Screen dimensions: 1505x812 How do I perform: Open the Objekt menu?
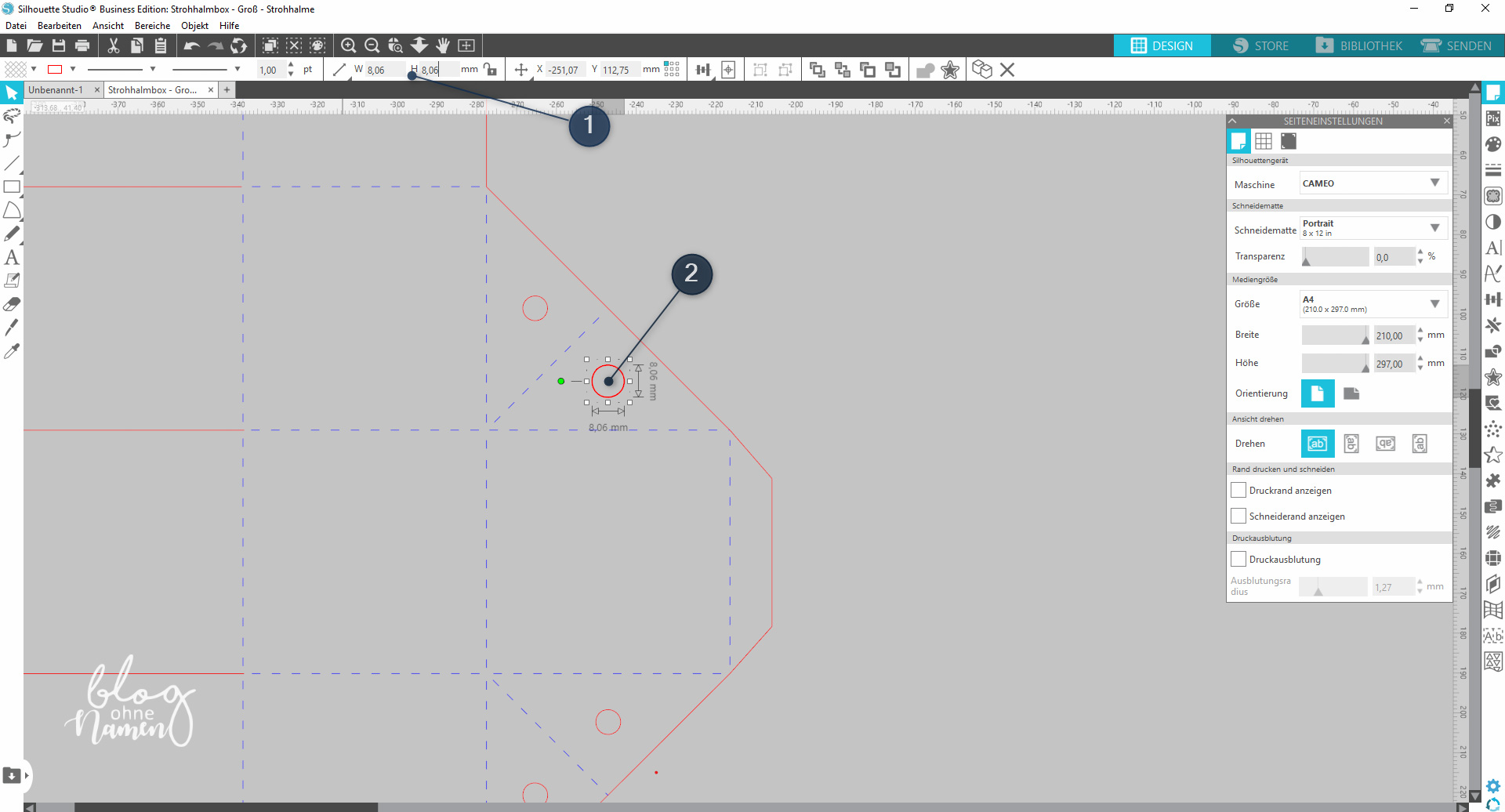coord(194,26)
